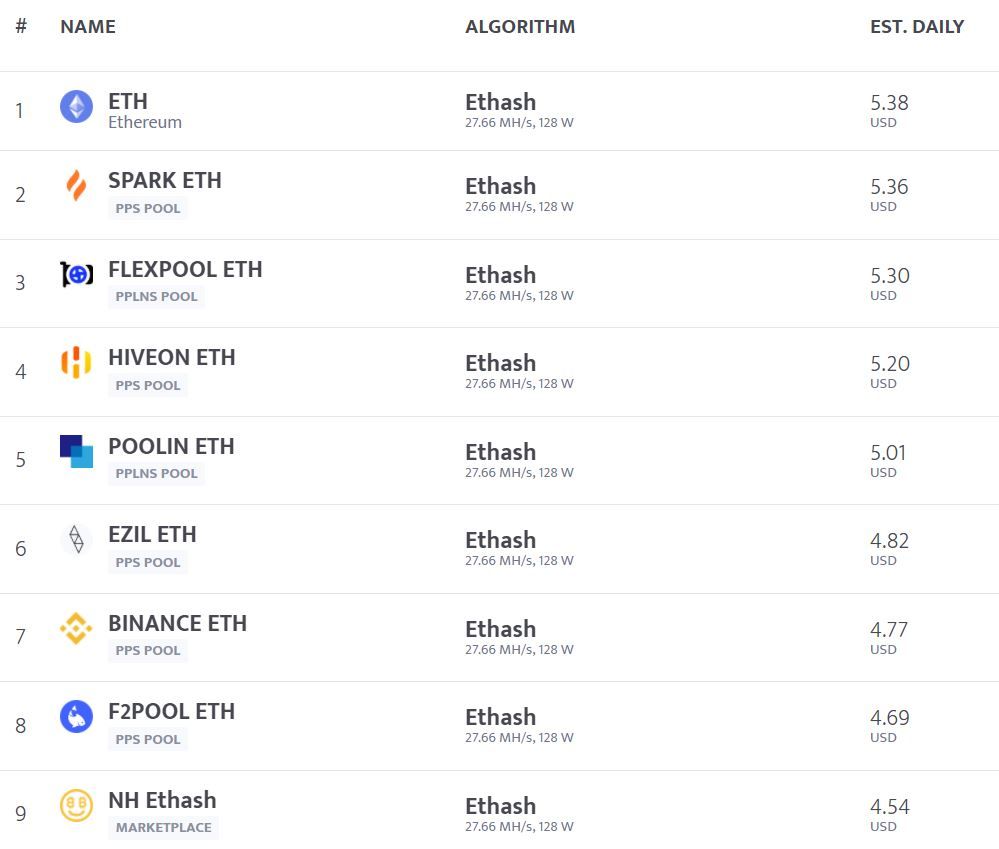The width and height of the screenshot is (999, 849).
Task: Open the SPARK ETH pool link
Action: coord(165,180)
